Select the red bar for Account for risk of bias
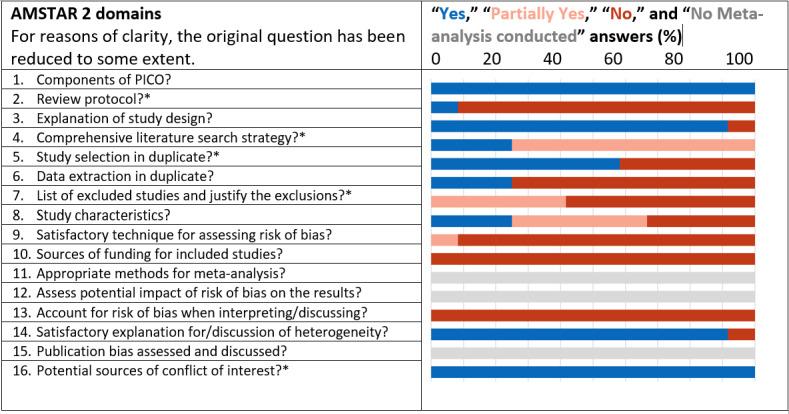Viewport: 789px width, 414px height. (593, 315)
